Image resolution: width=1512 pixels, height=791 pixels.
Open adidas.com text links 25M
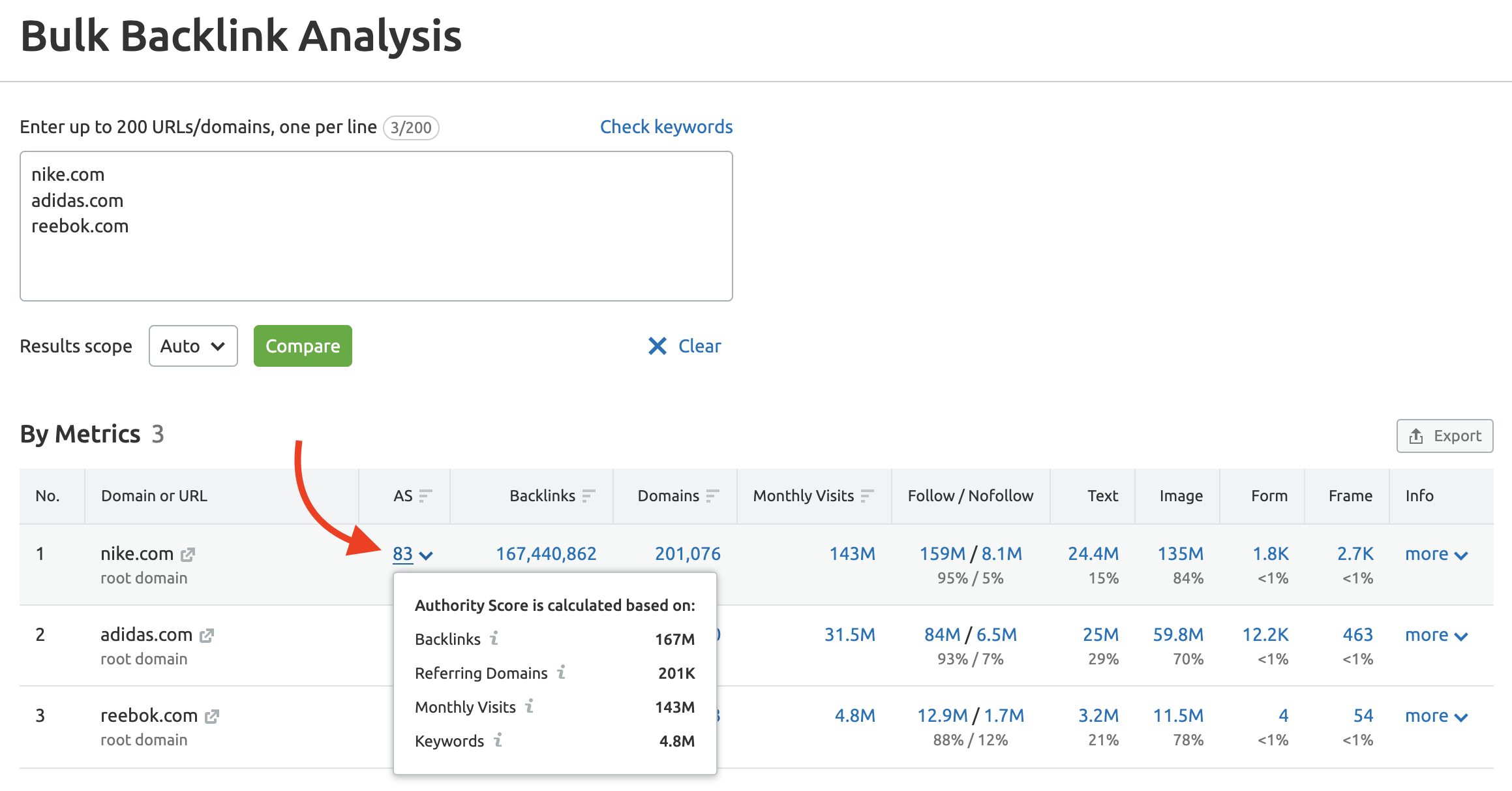[x=1100, y=635]
